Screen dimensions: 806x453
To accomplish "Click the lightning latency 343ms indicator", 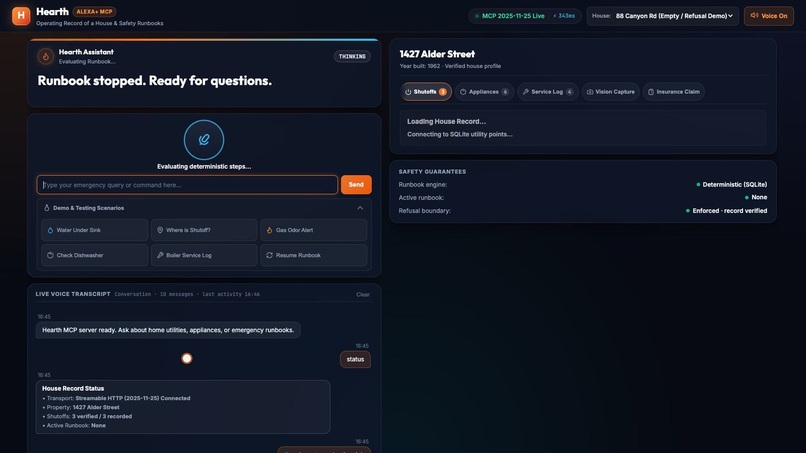I will click(x=564, y=16).
